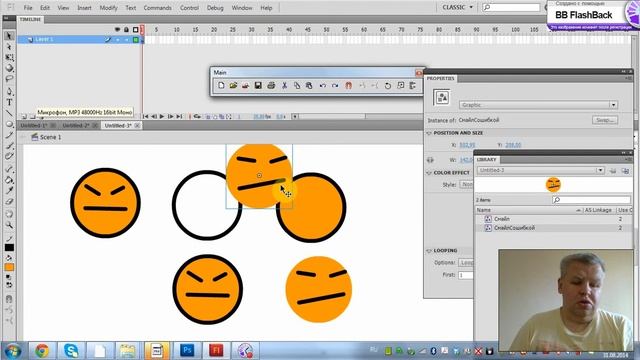Screen dimensions: 640x360
Task: Collapse the Position and Size section
Action: click(429, 133)
